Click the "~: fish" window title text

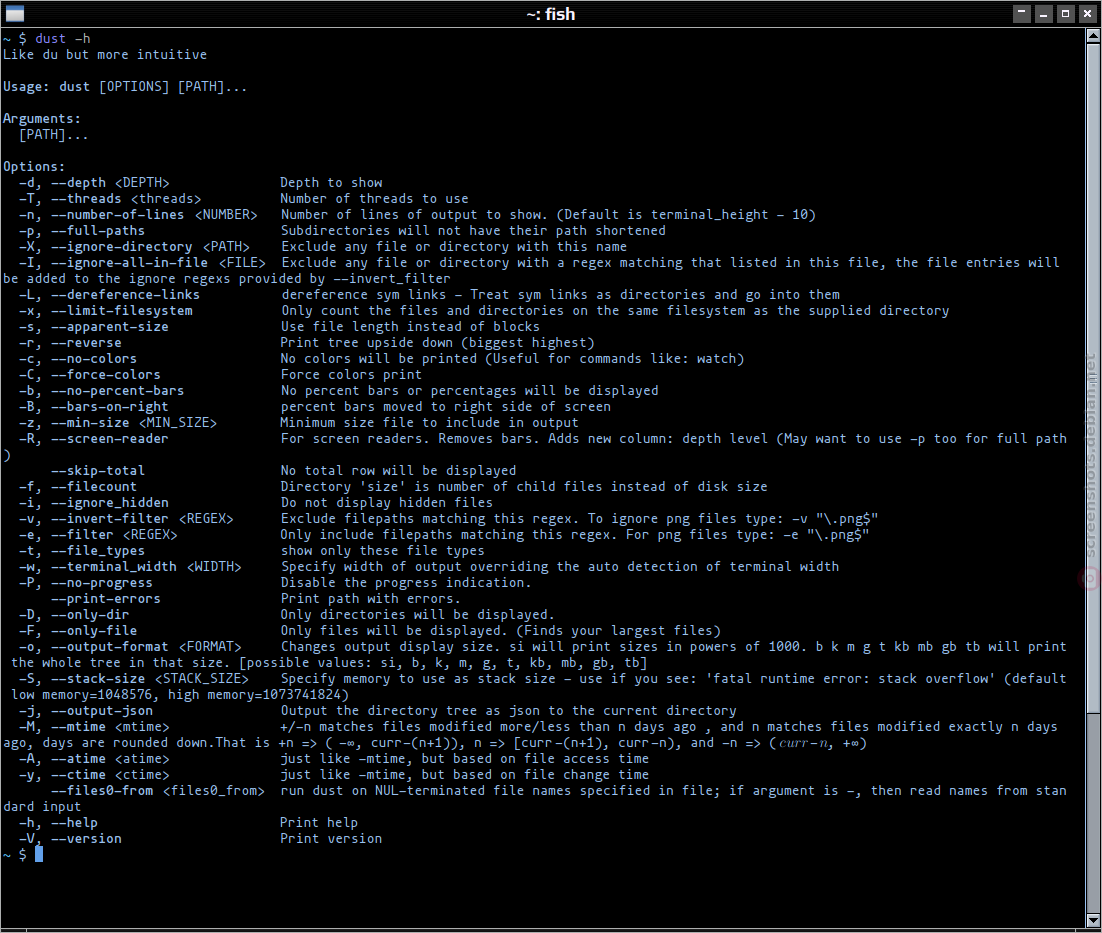tap(550, 14)
